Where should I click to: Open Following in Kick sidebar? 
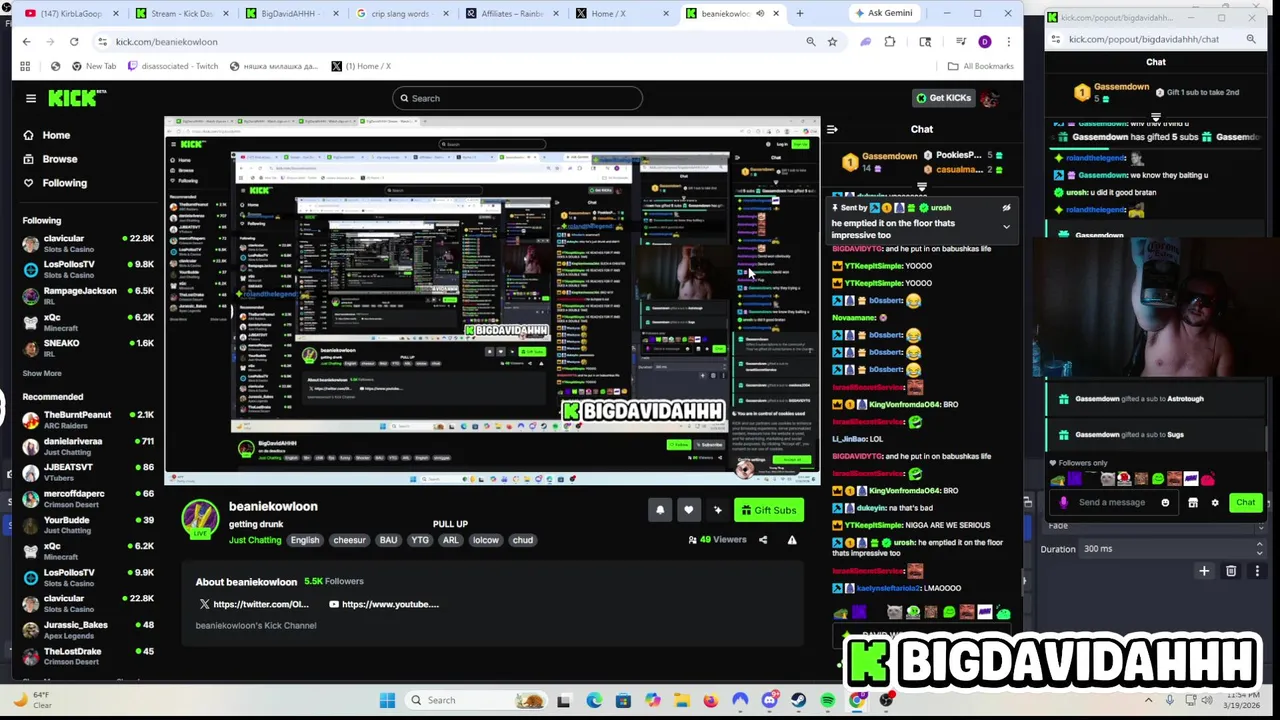[x=54, y=183]
